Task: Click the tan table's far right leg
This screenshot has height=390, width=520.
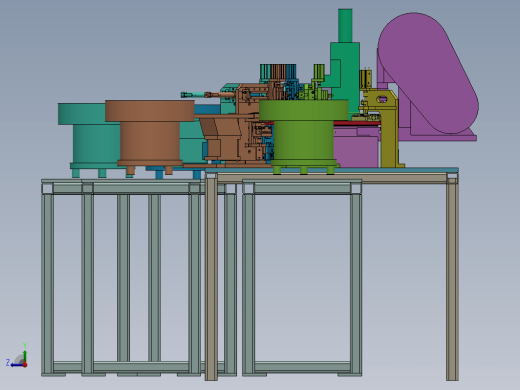Action: tap(452, 279)
